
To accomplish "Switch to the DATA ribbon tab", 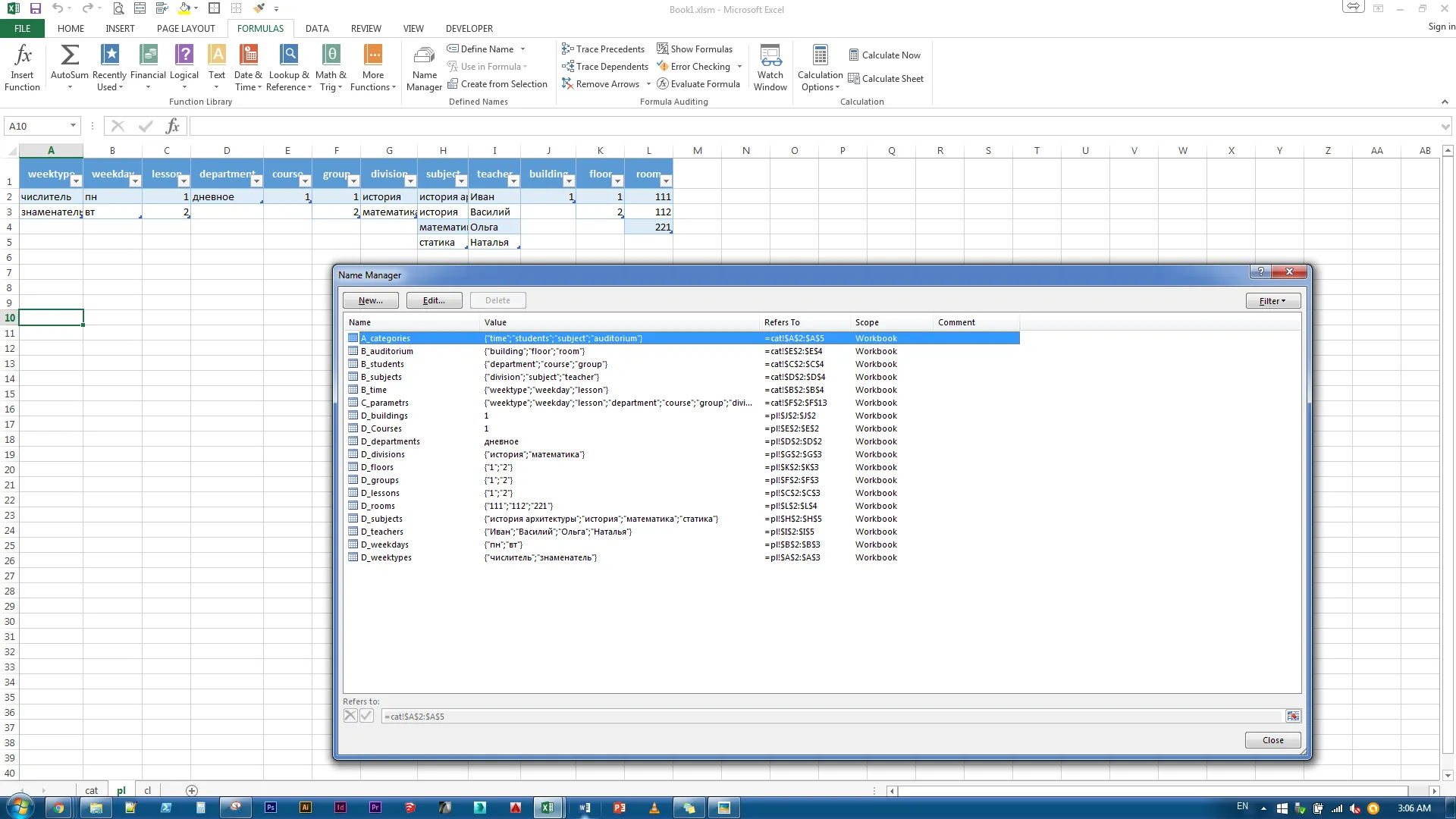I will [317, 29].
